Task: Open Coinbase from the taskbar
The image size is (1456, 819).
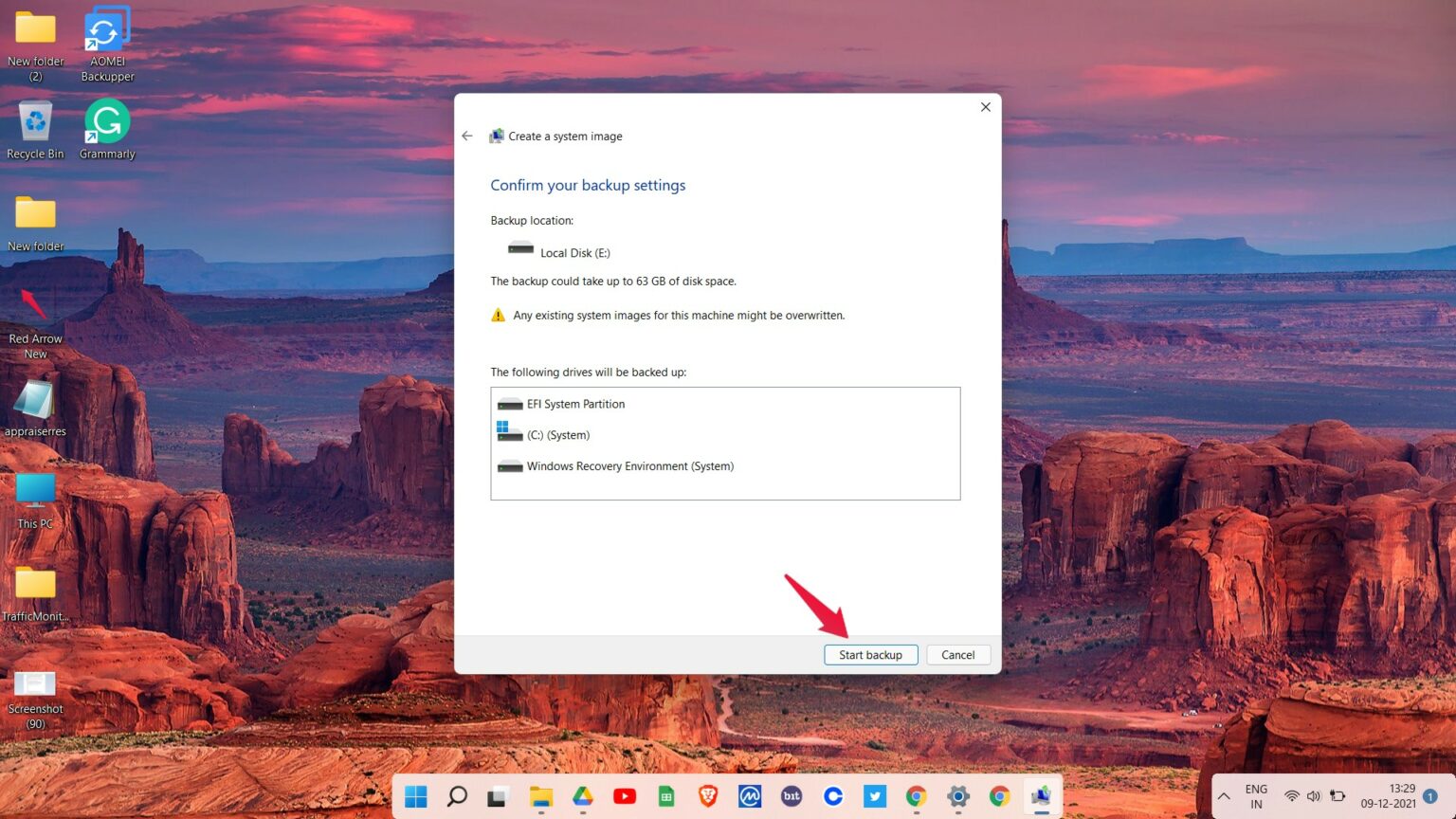Action: [833, 796]
